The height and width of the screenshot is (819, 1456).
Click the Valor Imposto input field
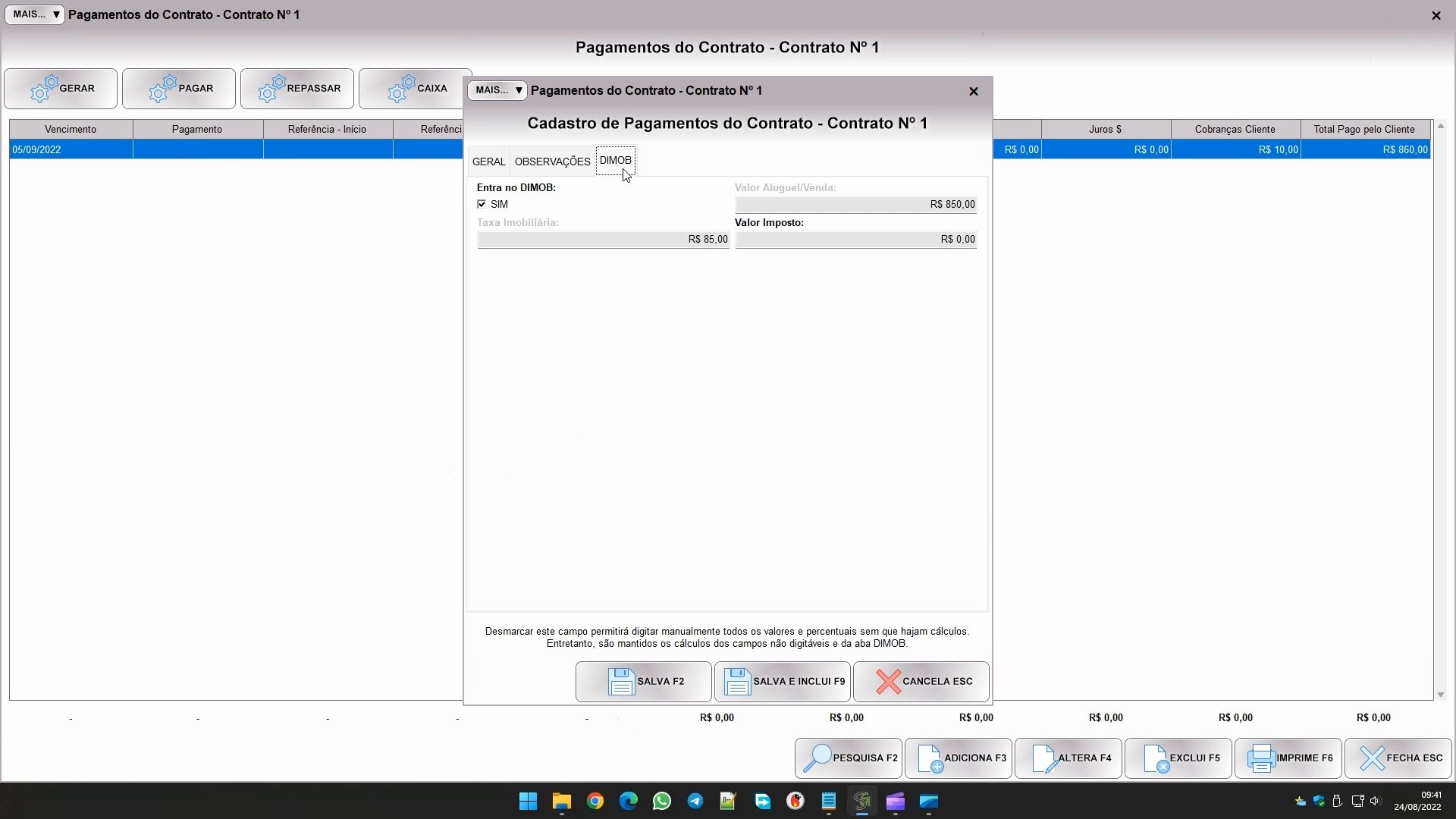click(x=855, y=240)
